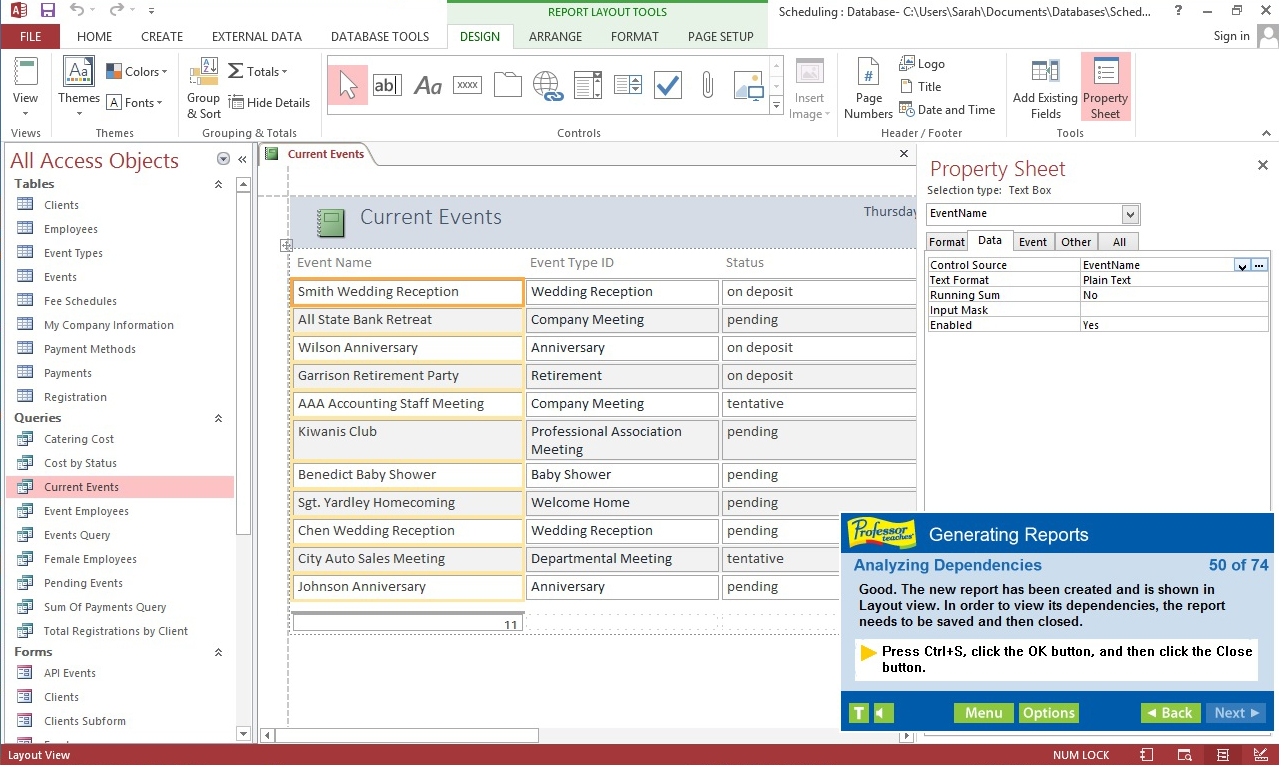Image resolution: width=1279 pixels, height=765 pixels.
Task: Toggle the Property Sheet pane
Action: (x=1105, y=87)
